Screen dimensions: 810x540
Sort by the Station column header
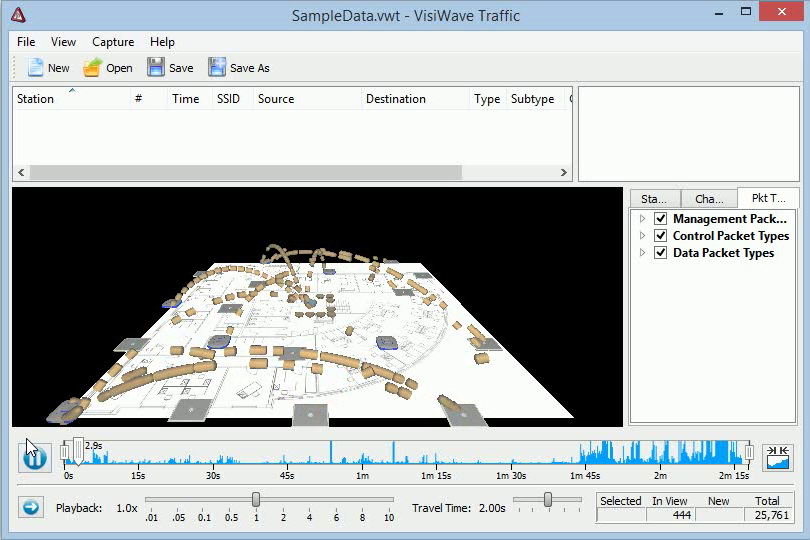pos(71,98)
